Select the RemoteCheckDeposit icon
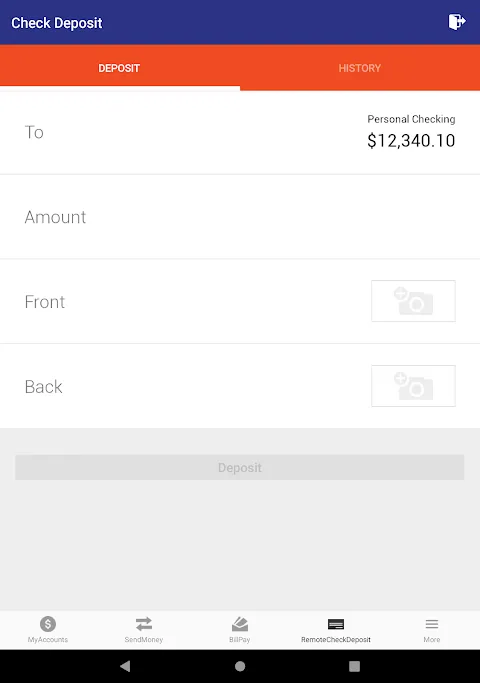Image resolution: width=480 pixels, height=683 pixels. [x=336, y=624]
